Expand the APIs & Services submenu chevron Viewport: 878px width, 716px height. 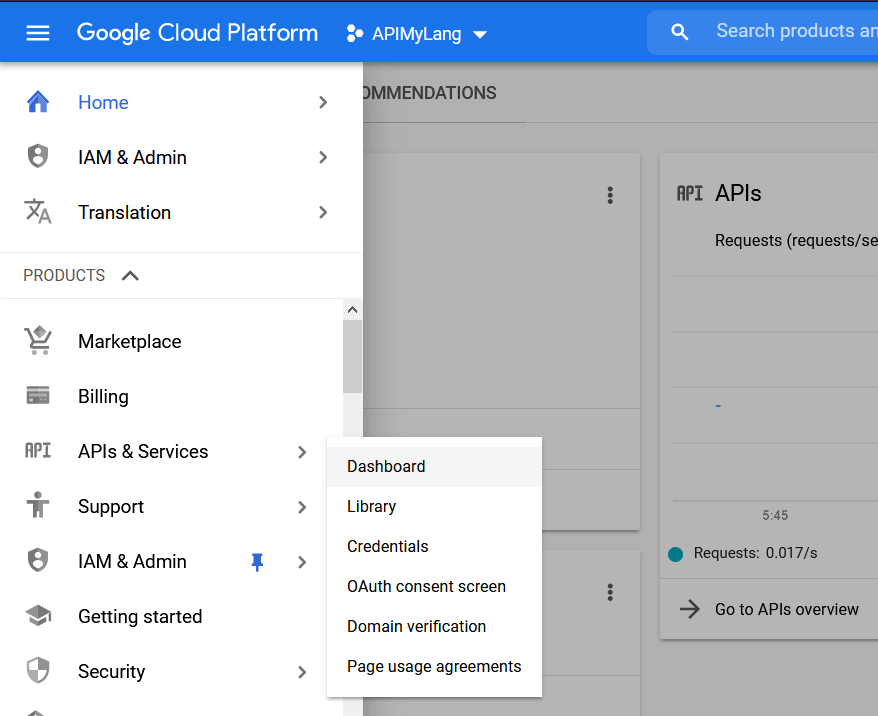click(x=302, y=452)
